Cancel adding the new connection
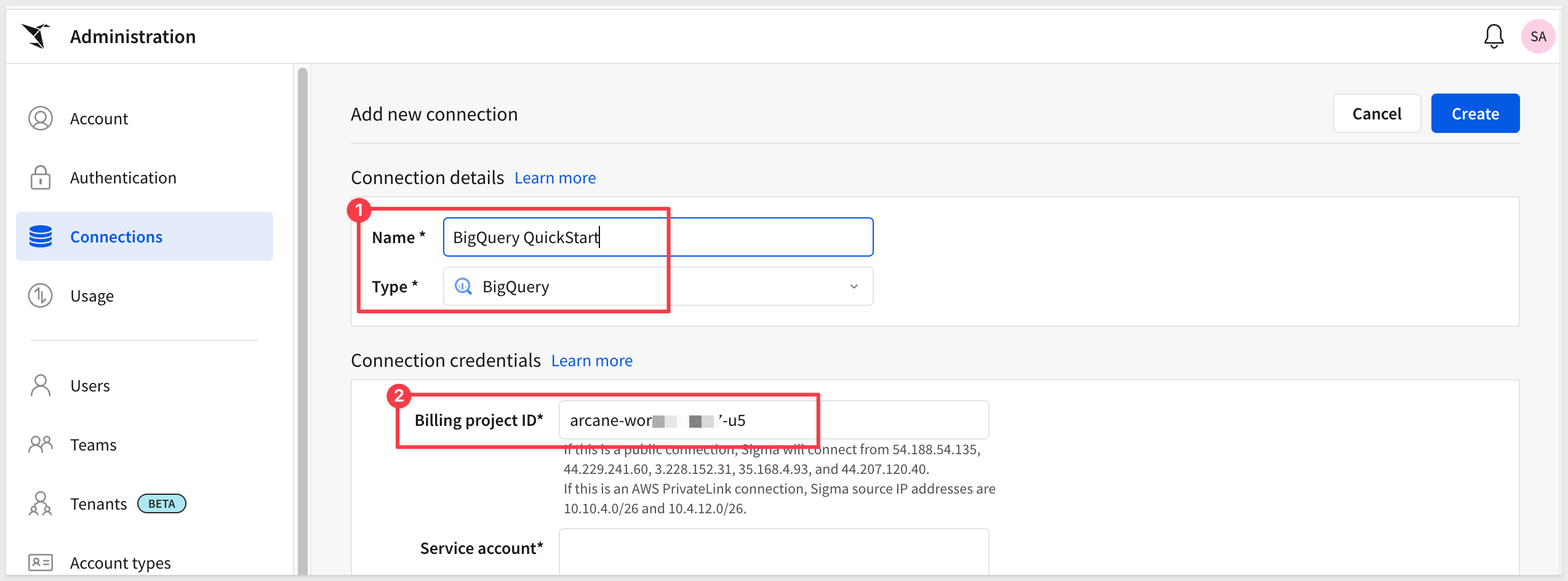The image size is (1568, 581). pyautogui.click(x=1377, y=113)
